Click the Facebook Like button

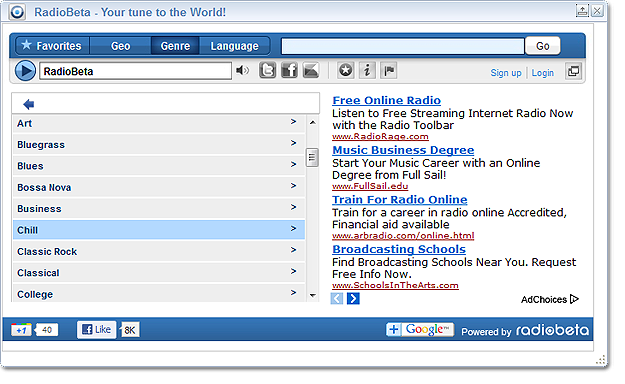click(96, 330)
